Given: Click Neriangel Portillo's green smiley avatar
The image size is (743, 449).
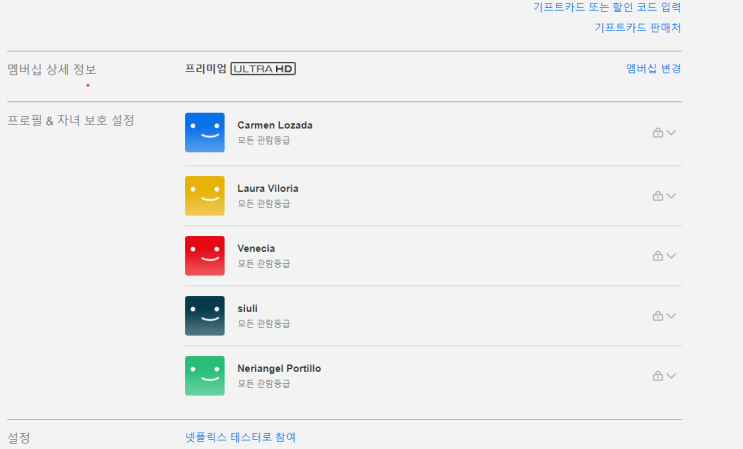Looking at the screenshot, I should pos(205,376).
